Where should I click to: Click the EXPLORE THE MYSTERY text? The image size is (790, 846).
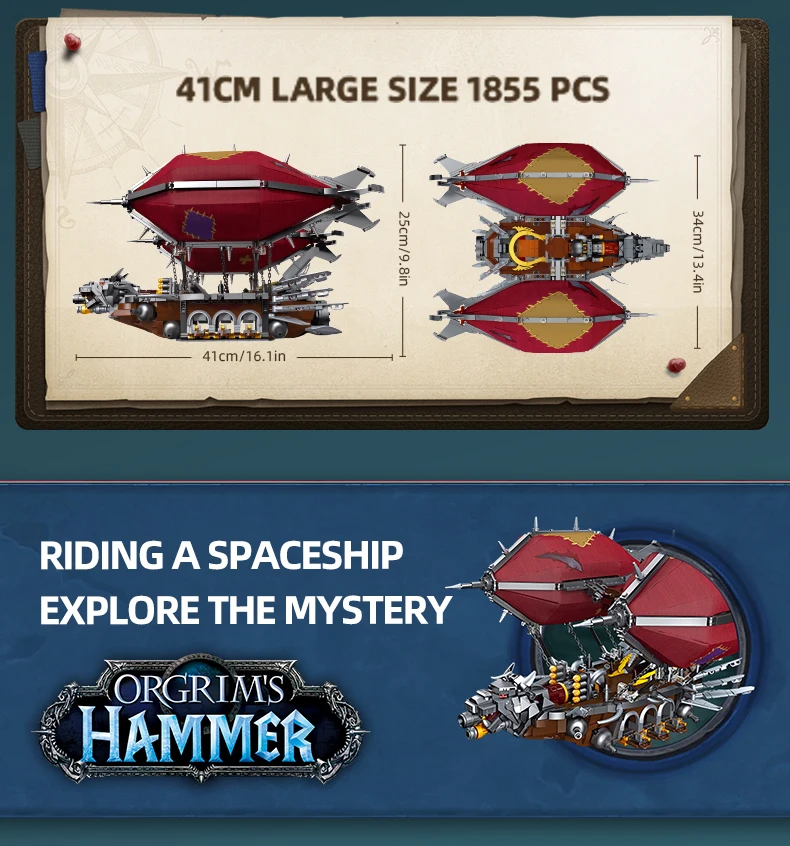pos(246,610)
